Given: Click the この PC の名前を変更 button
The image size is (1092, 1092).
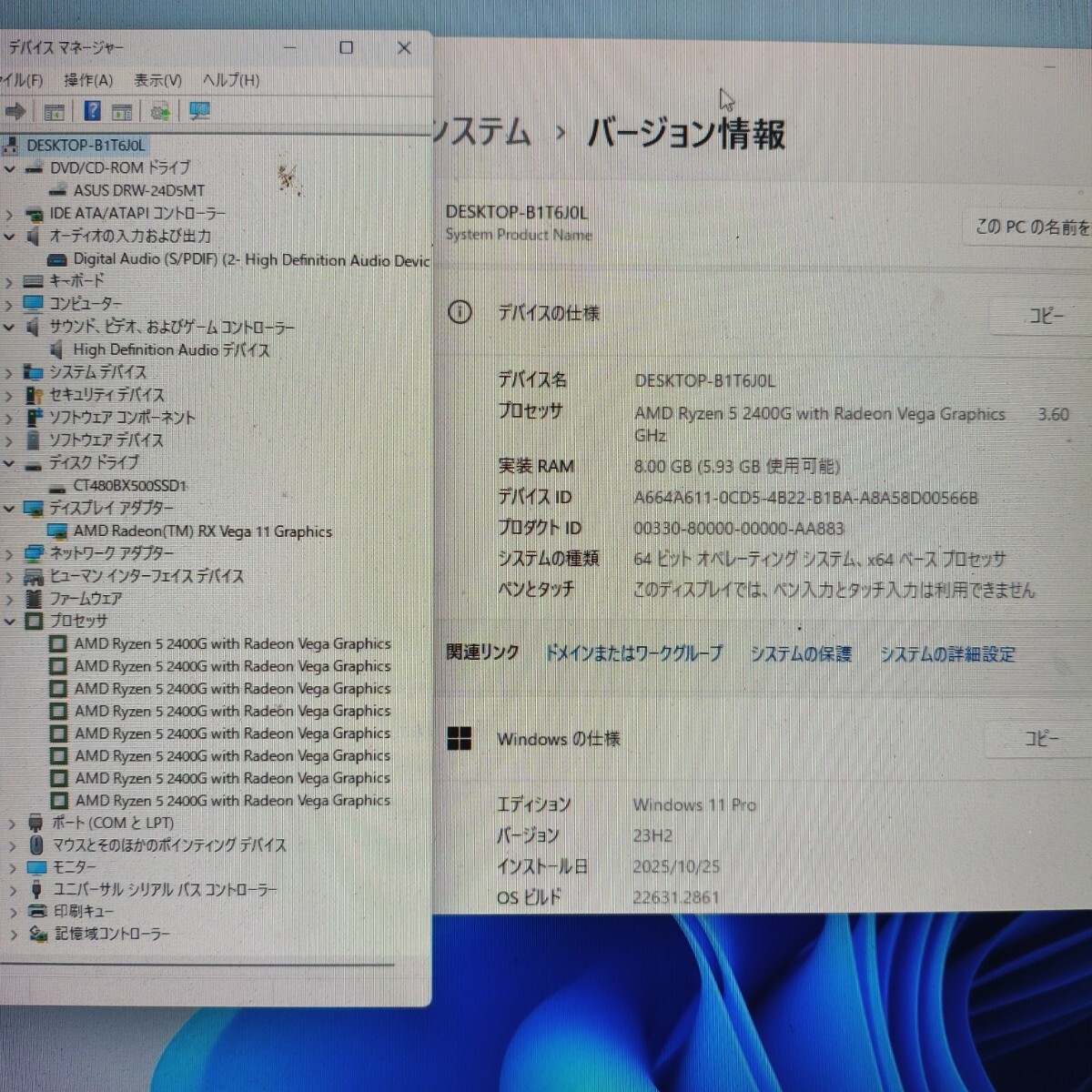Looking at the screenshot, I should pyautogui.click(x=1029, y=227).
